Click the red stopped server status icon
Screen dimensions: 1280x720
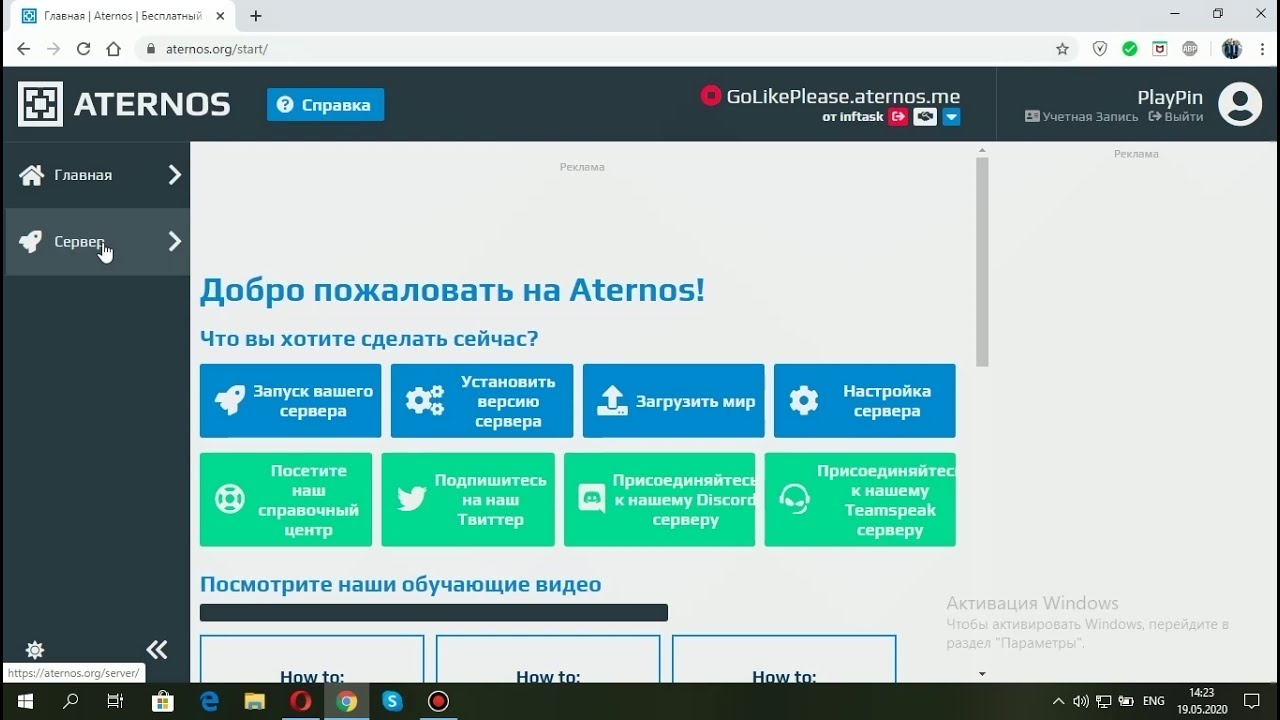click(711, 96)
